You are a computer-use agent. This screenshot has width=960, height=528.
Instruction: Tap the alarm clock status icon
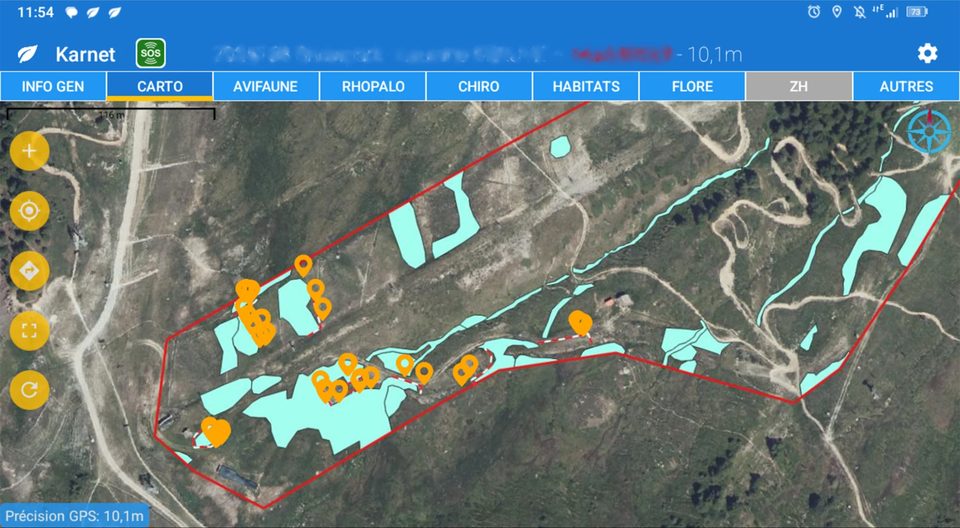pos(814,12)
